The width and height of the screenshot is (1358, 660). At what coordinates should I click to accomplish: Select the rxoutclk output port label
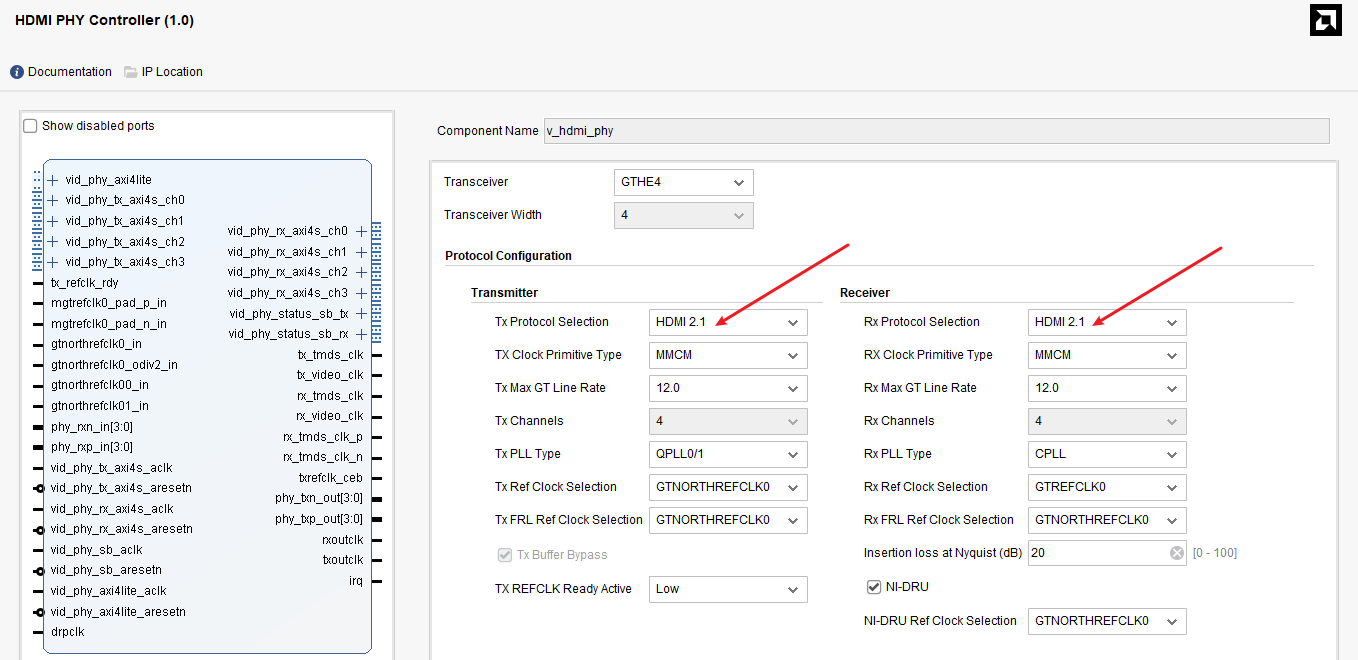click(343, 540)
